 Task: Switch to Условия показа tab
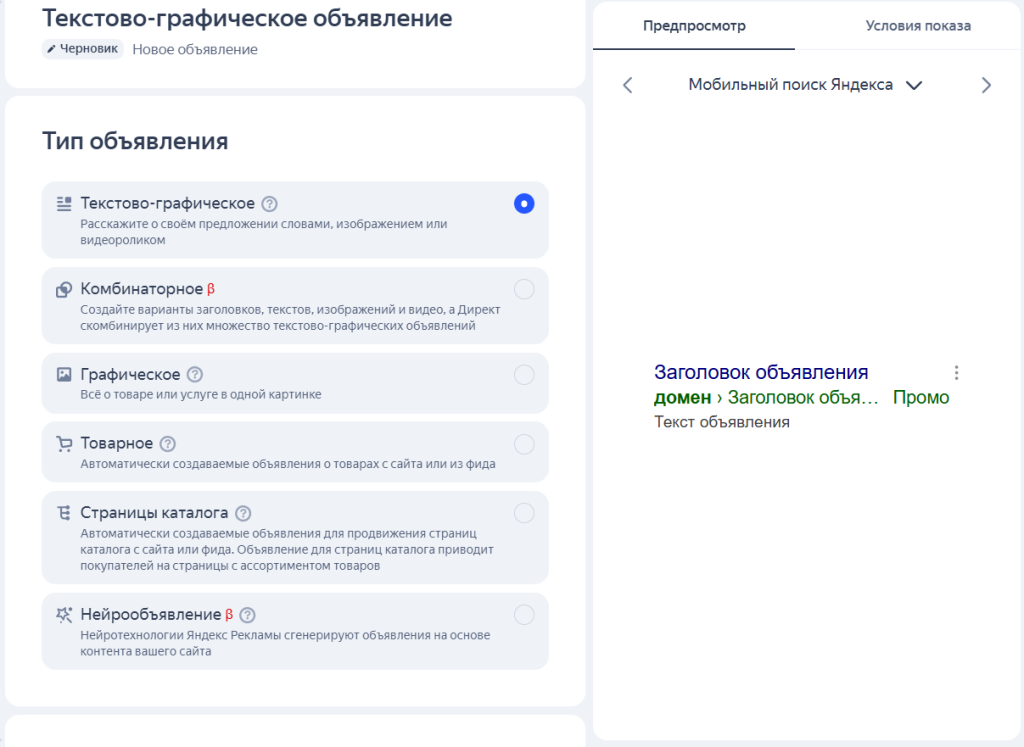(918, 26)
